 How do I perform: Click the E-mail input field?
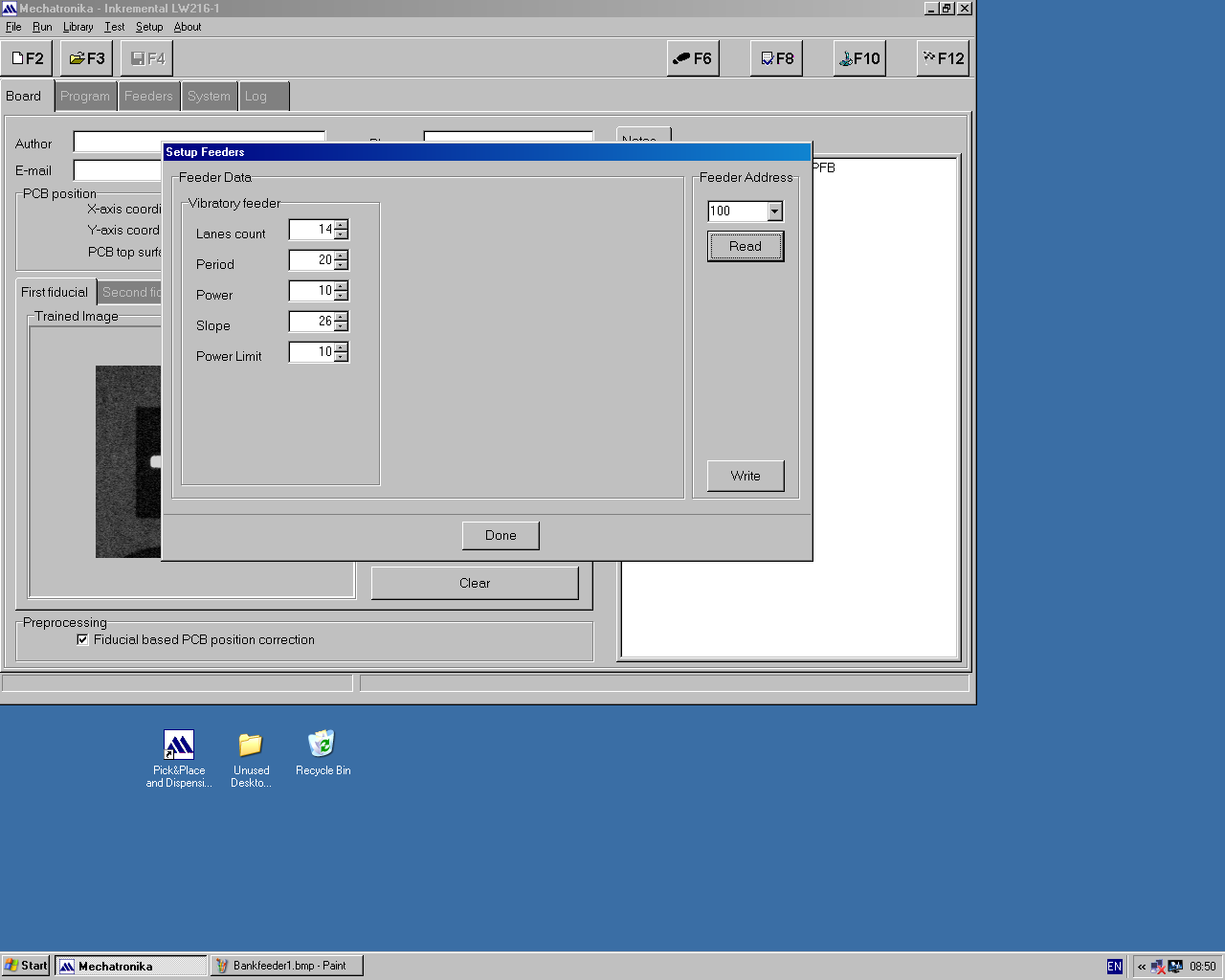(117, 170)
